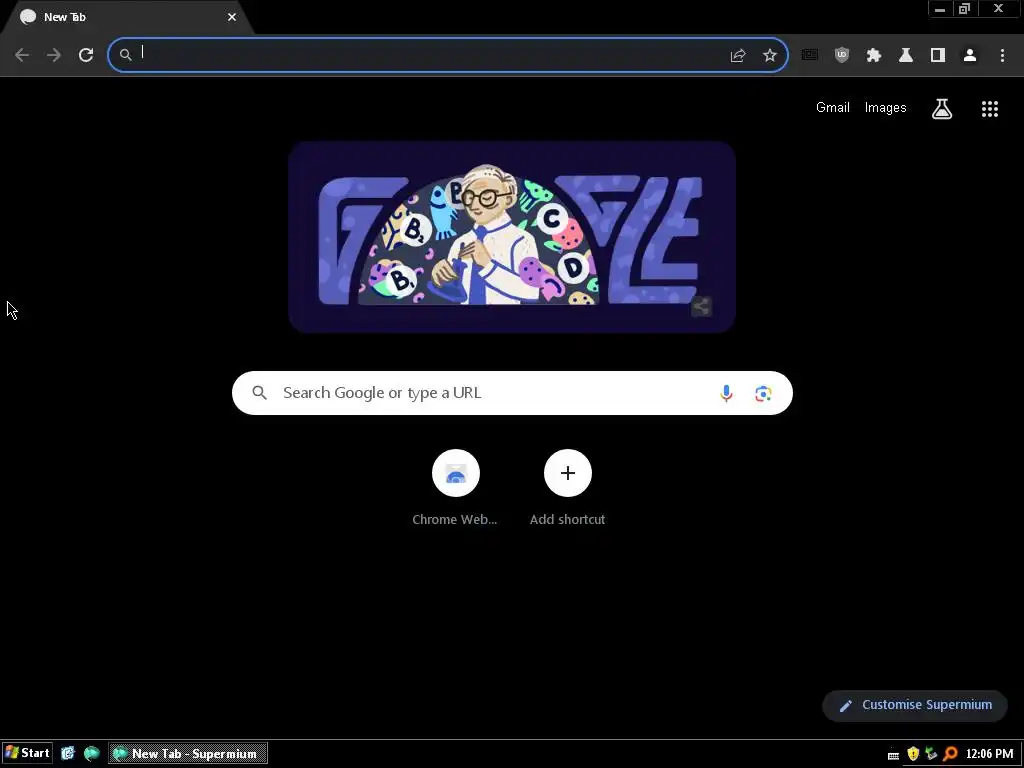Reload the page with the refresh icon
Viewport: 1024px width, 768px height.
pos(86,55)
